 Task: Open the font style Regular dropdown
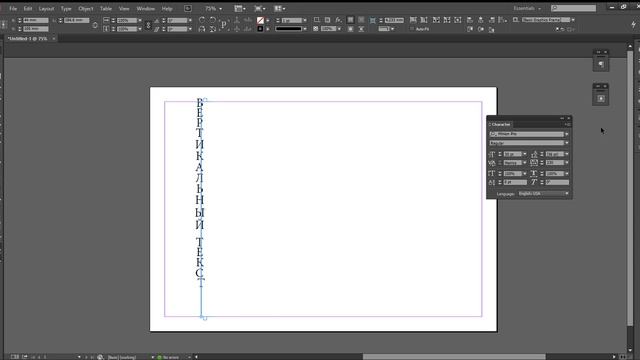[567, 143]
